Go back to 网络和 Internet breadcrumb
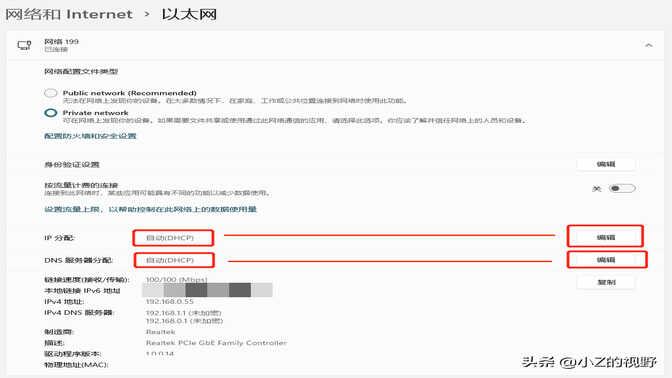This screenshot has width=672, height=378. tap(69, 14)
